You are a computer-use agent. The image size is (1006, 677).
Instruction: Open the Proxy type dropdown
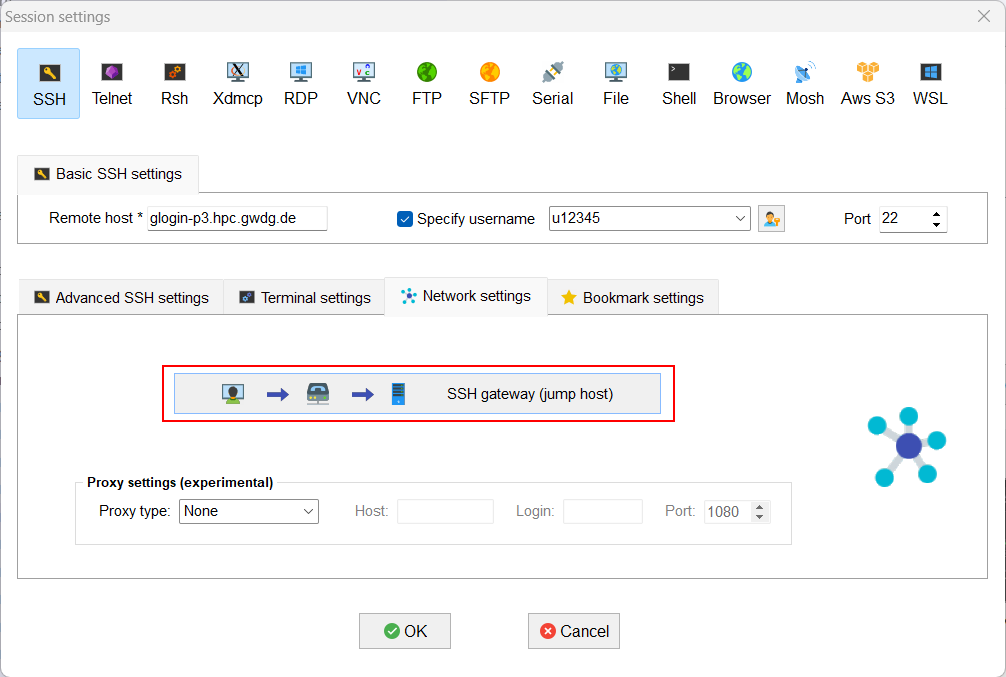(307, 511)
